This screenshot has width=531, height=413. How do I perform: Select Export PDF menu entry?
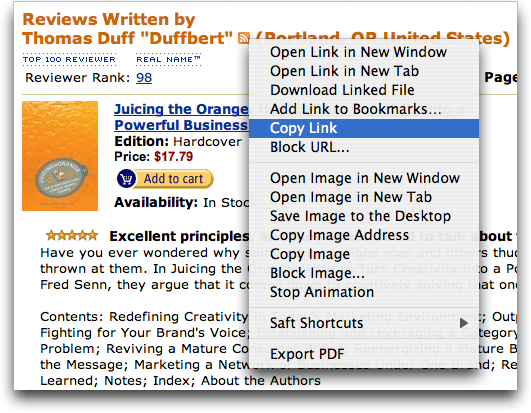coord(364,354)
